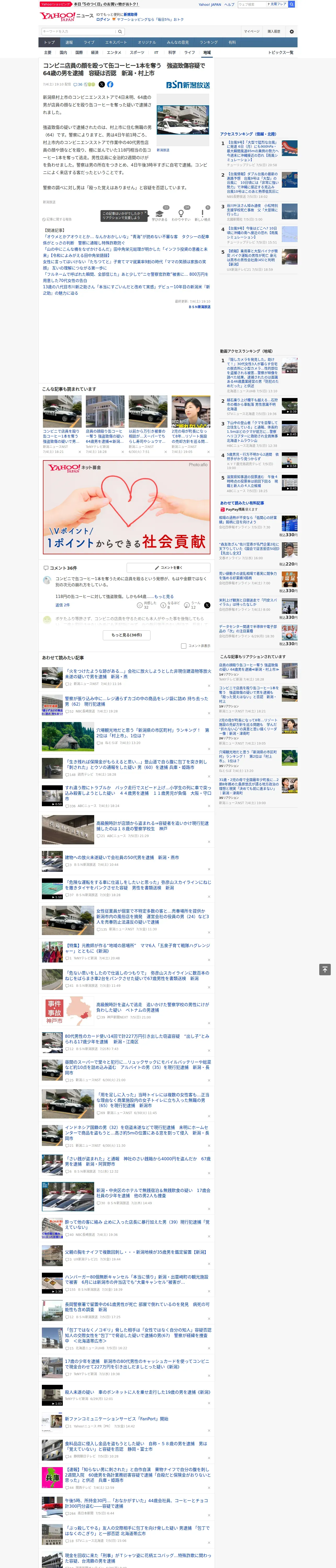Play the 0:39 video in the video ranking
The height and width of the screenshot is (1568, 336).
(x=290, y=407)
